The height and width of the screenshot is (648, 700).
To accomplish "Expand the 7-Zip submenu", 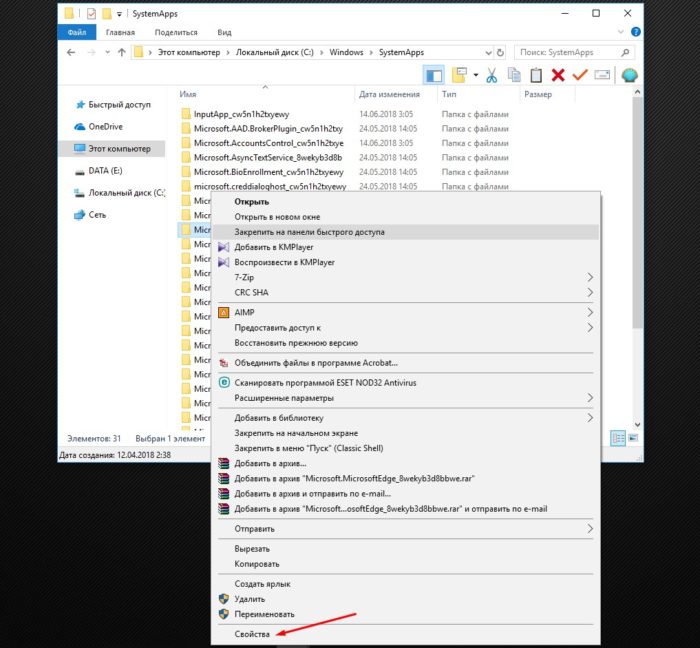I will click(x=406, y=277).
